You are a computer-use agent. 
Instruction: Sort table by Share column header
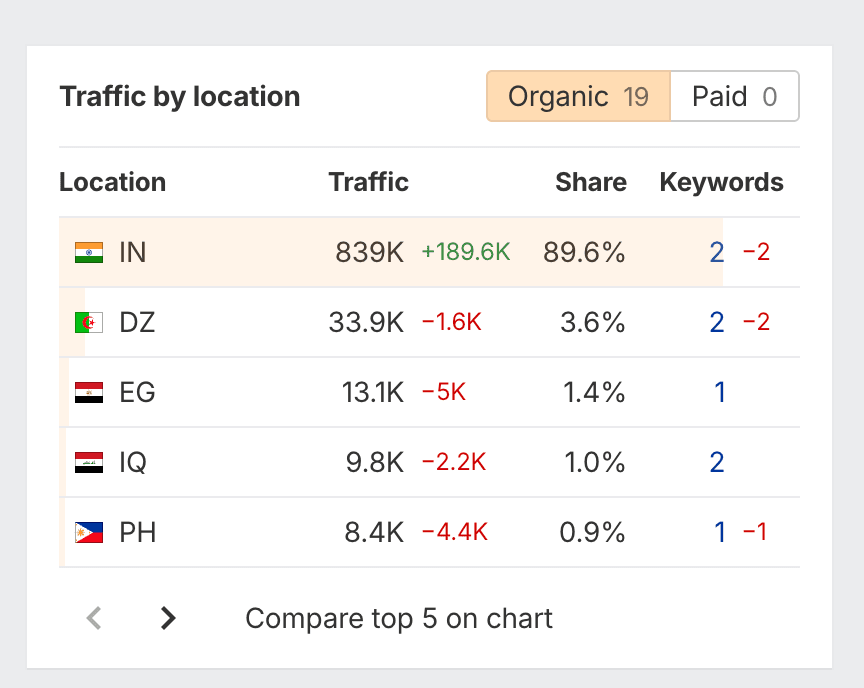(x=591, y=182)
